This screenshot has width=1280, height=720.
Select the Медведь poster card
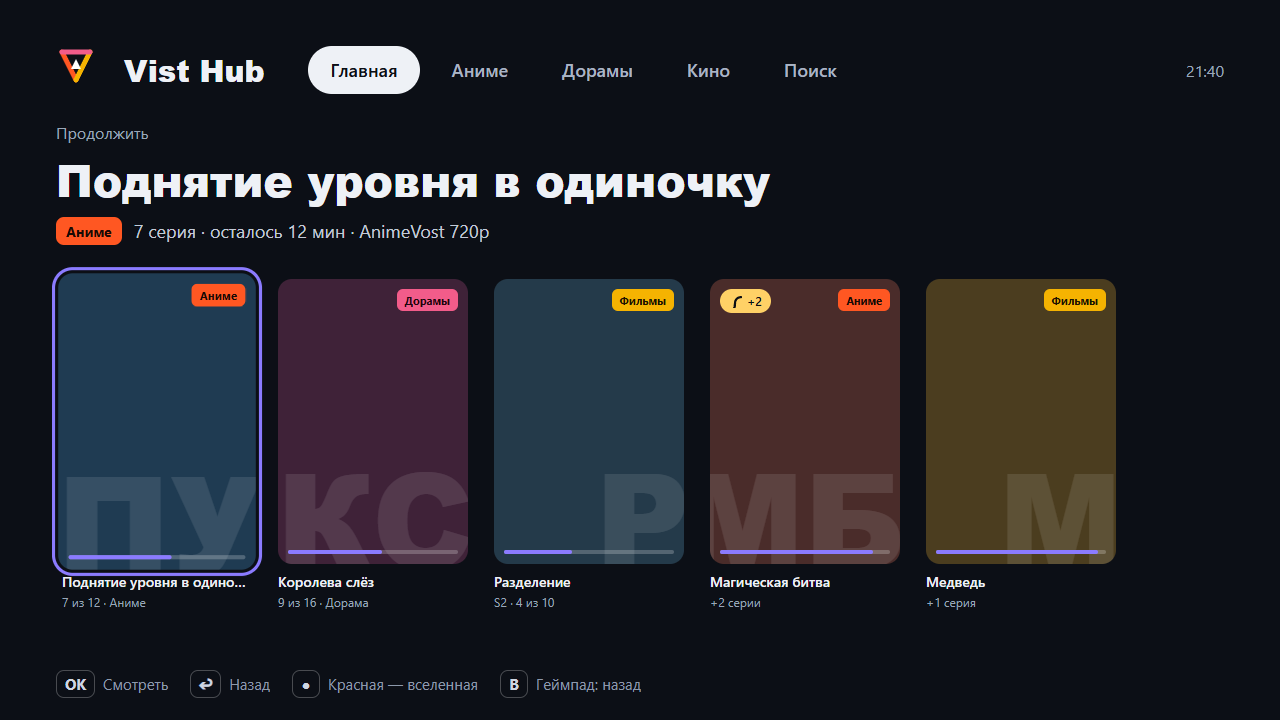point(1021,421)
